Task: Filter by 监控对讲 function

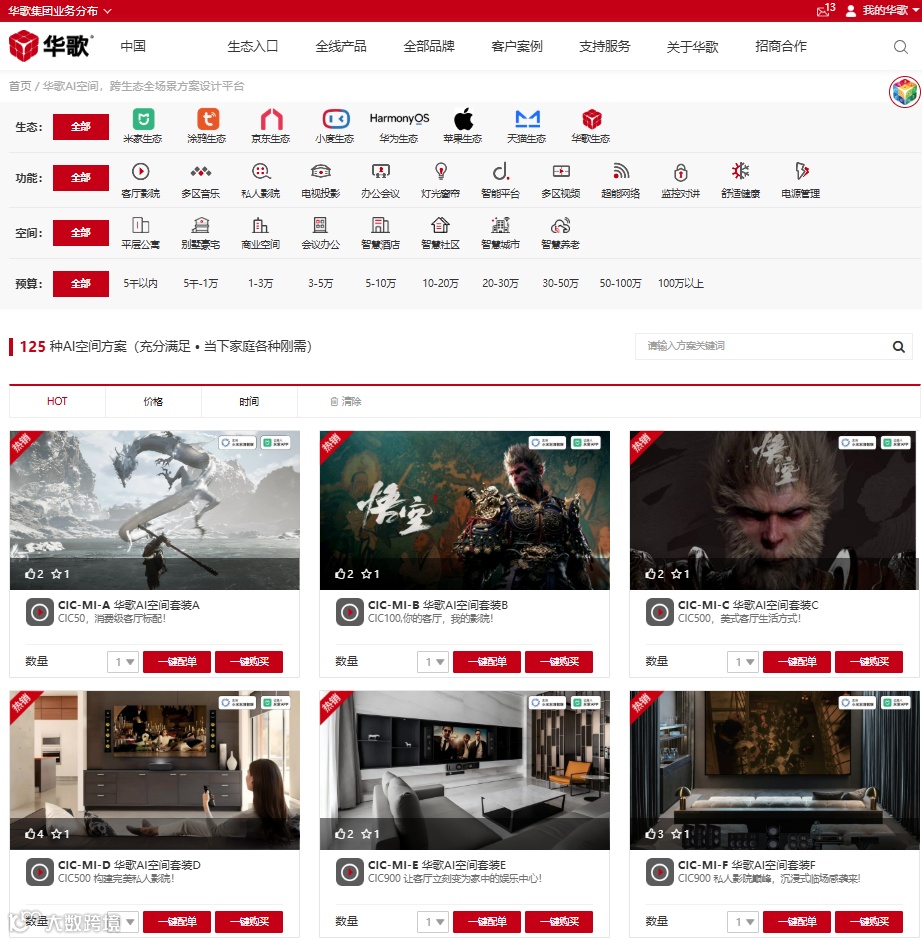Action: [680, 180]
